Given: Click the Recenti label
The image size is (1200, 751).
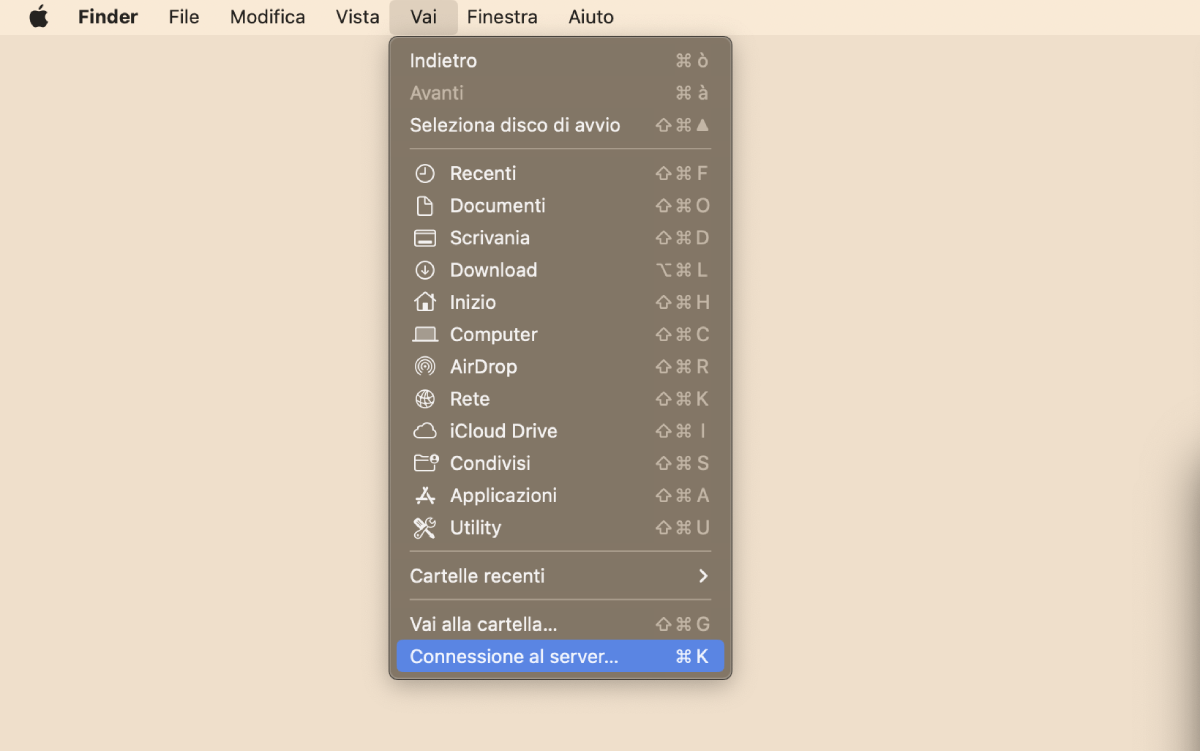Looking at the screenshot, I should click(483, 173).
